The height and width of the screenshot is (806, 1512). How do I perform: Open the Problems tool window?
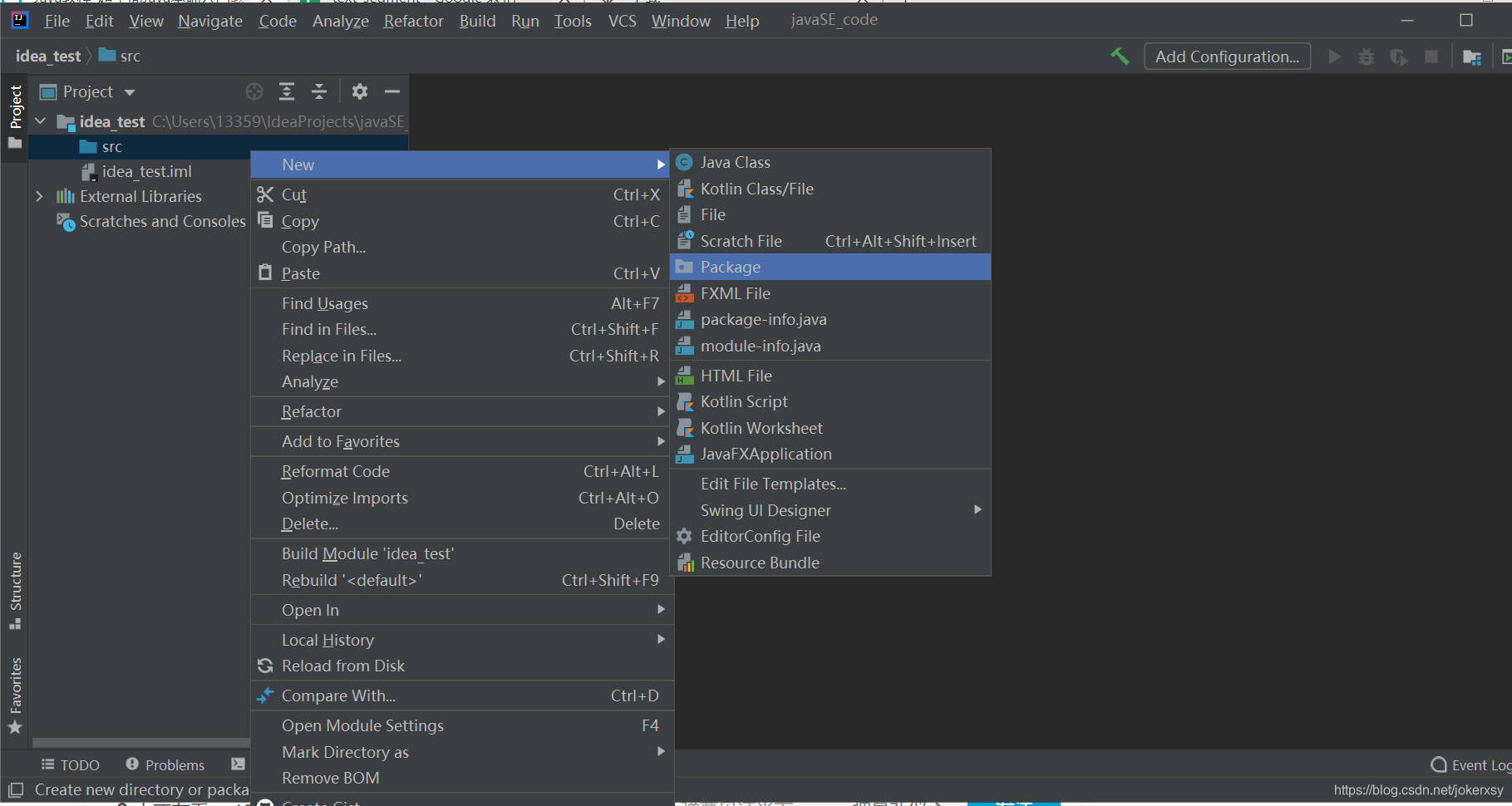(x=165, y=764)
